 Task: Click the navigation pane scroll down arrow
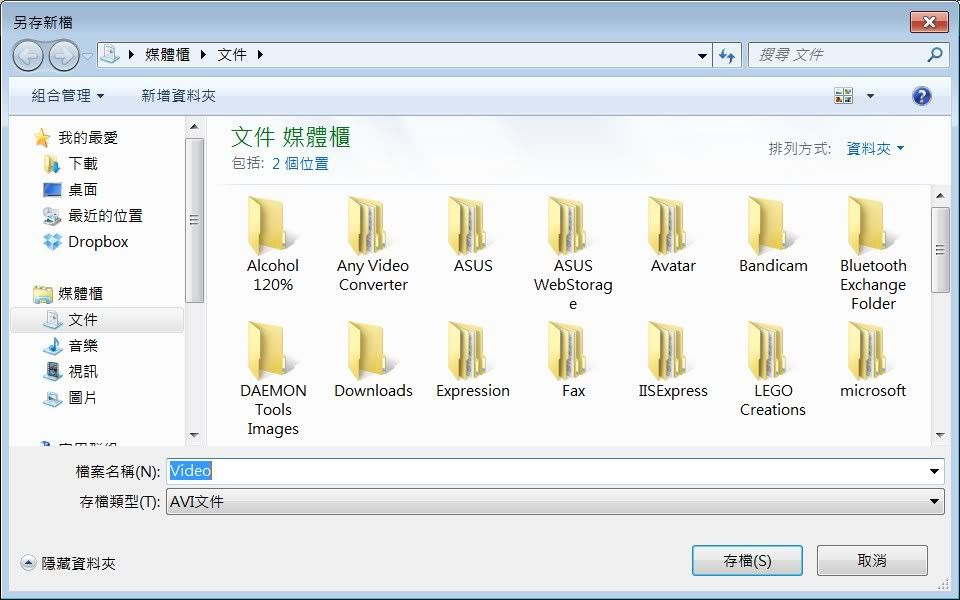click(194, 435)
